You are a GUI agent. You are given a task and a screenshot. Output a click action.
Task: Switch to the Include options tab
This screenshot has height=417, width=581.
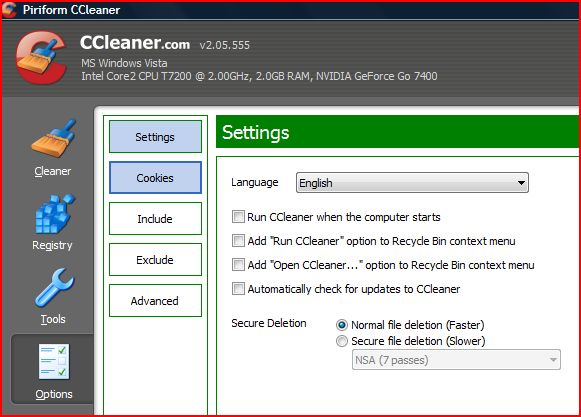155,219
